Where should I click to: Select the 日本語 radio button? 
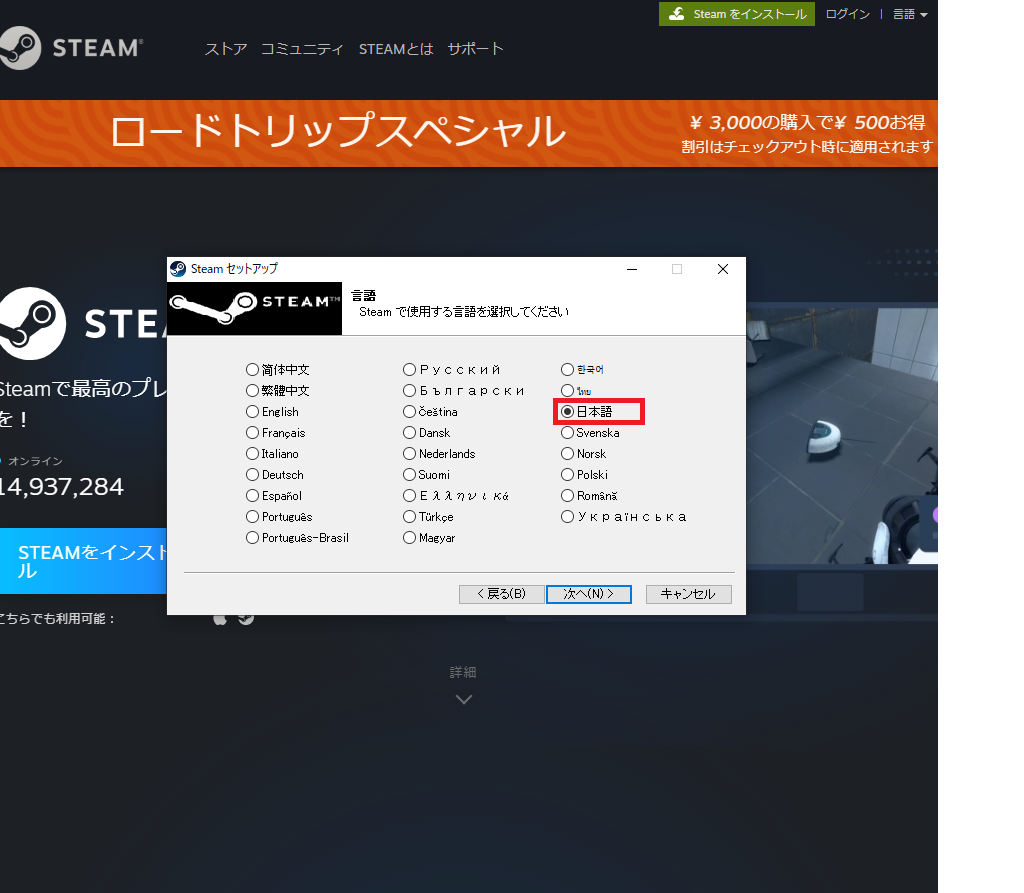coord(567,412)
